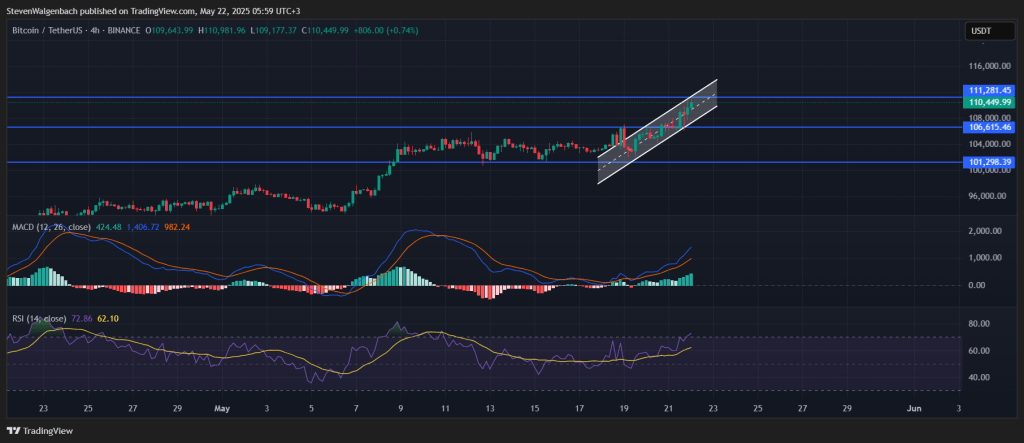The image size is (1024, 443).
Task: Click the green 110,449.99 current price label
Action: [988, 102]
